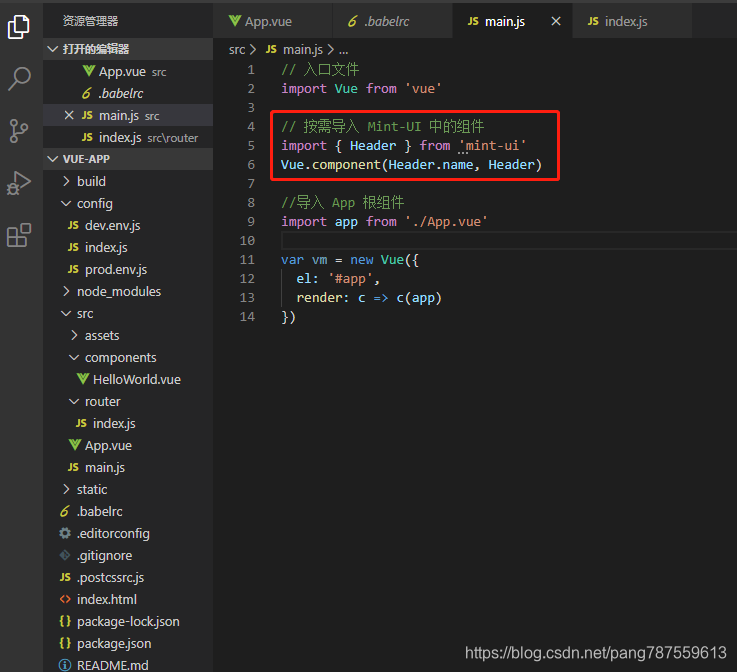
Task: Open the Extensions view
Action: (19, 235)
